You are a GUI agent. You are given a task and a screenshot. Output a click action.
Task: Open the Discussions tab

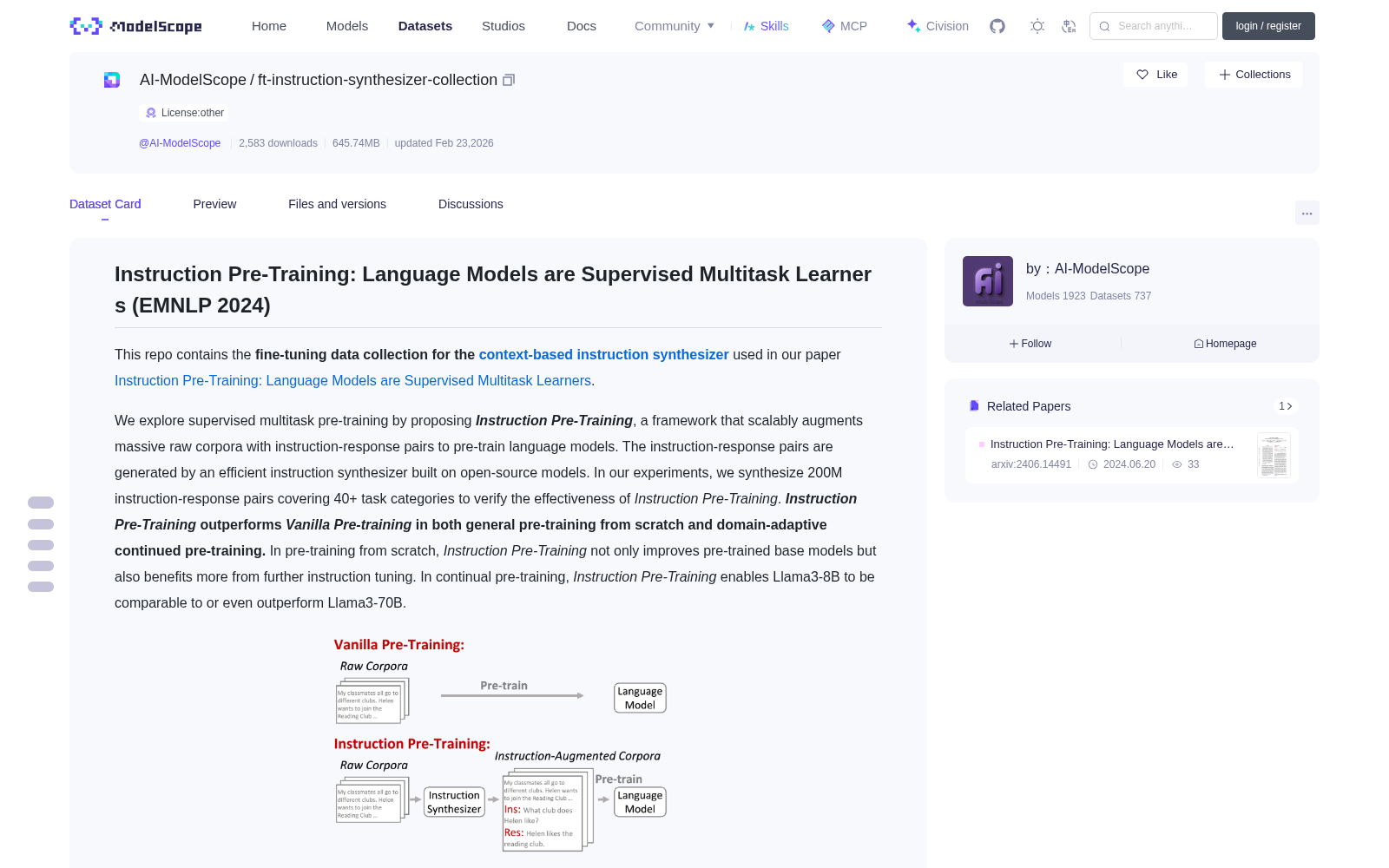coord(471,204)
